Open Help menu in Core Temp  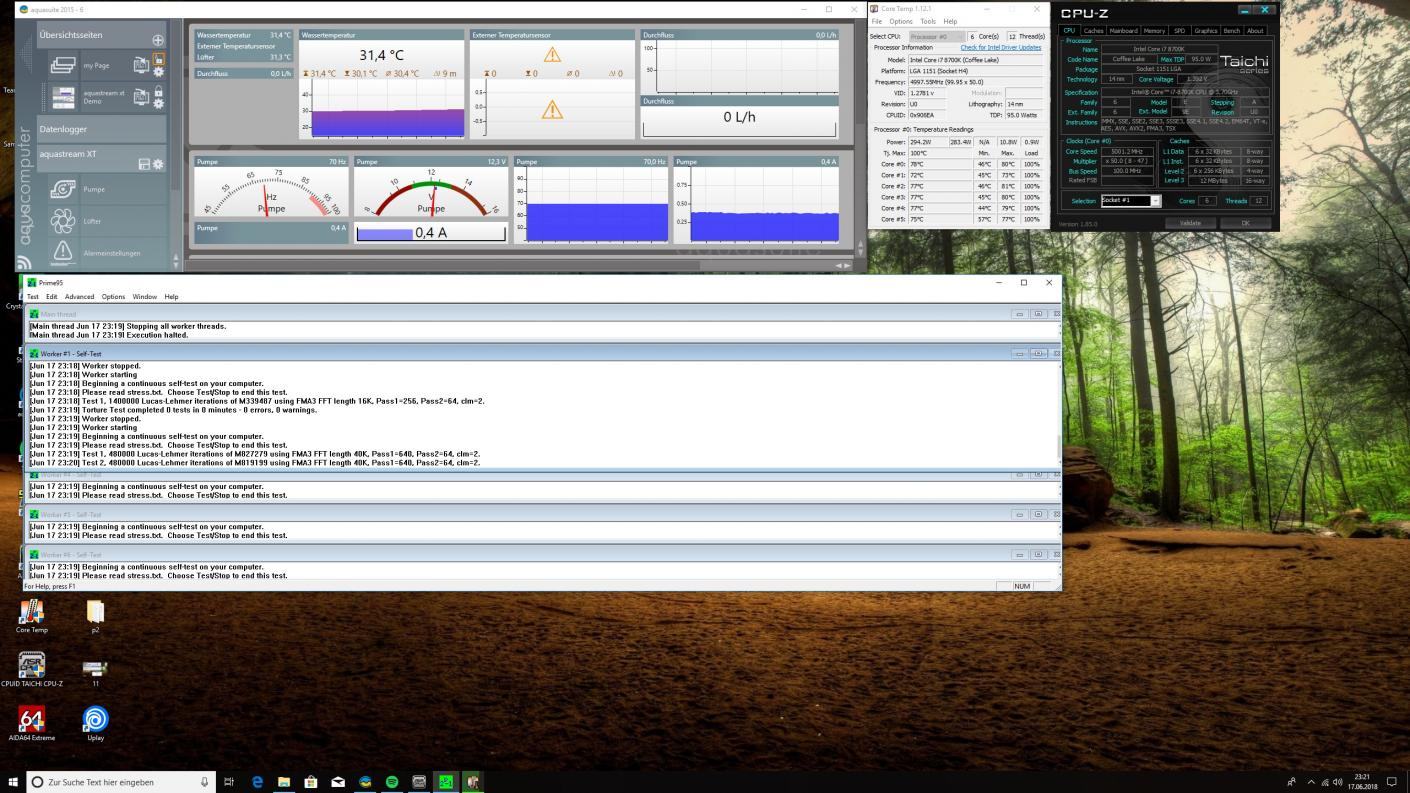click(950, 21)
